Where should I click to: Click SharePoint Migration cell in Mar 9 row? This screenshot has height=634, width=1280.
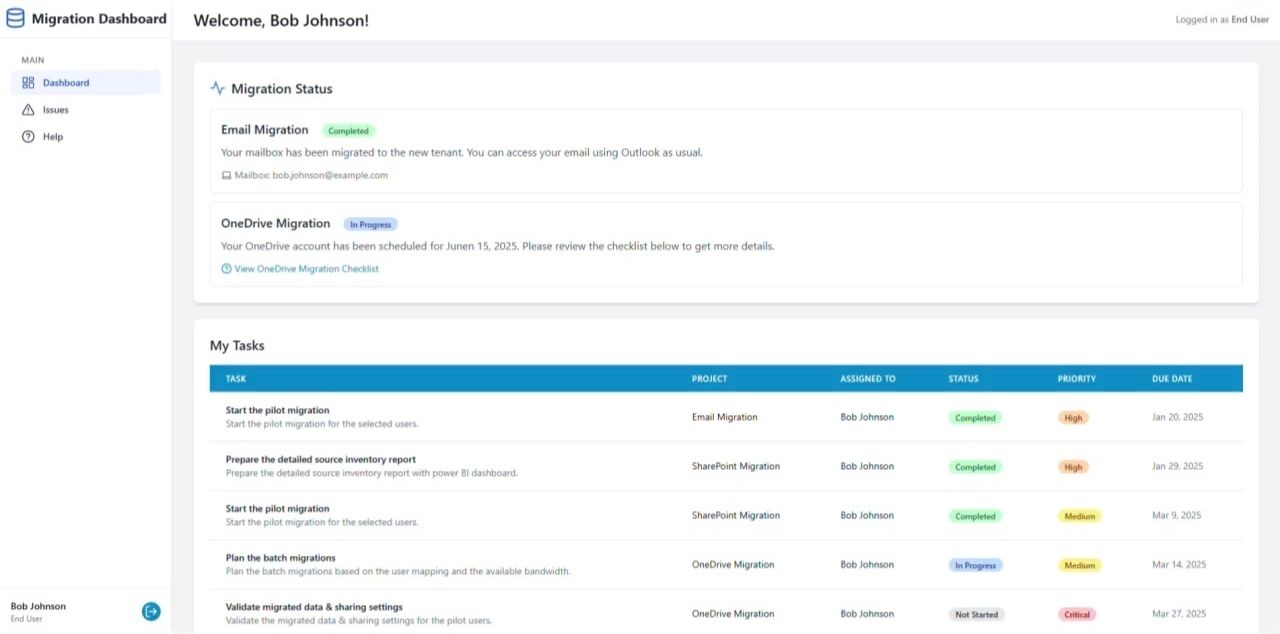pyautogui.click(x=736, y=516)
